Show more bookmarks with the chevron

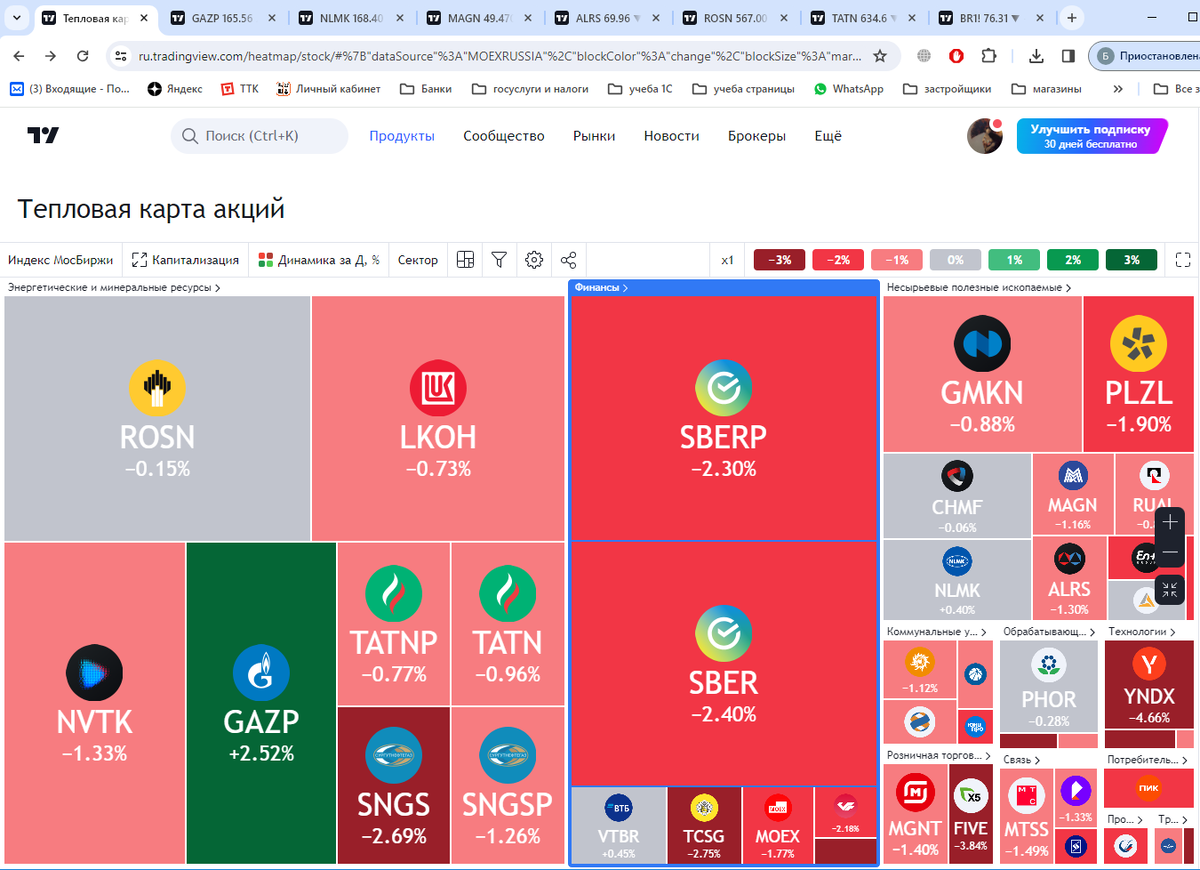coord(1117,89)
